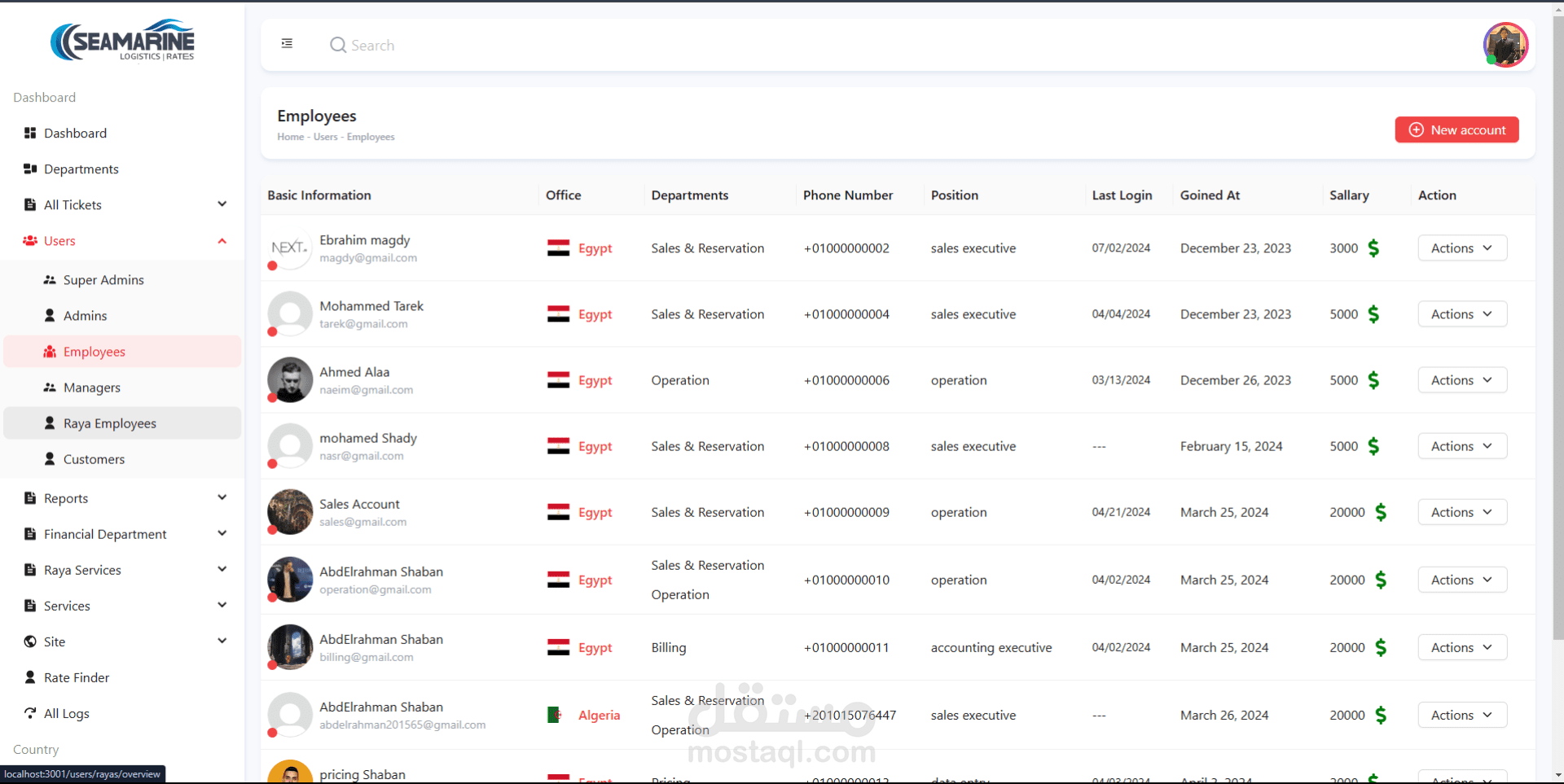Click Users breadcrumb link

click(325, 137)
